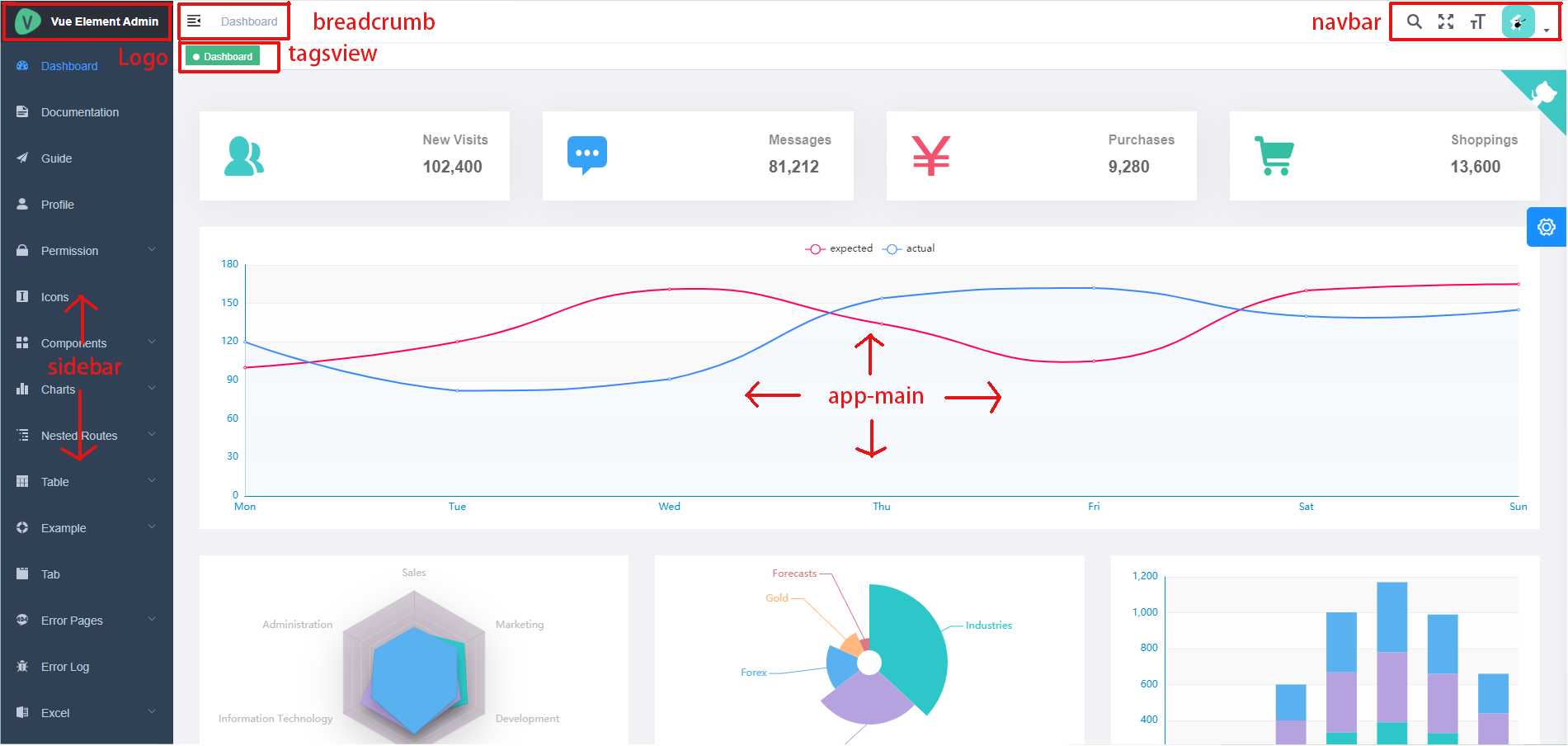Open the search magnifier in navbar

tap(1414, 21)
